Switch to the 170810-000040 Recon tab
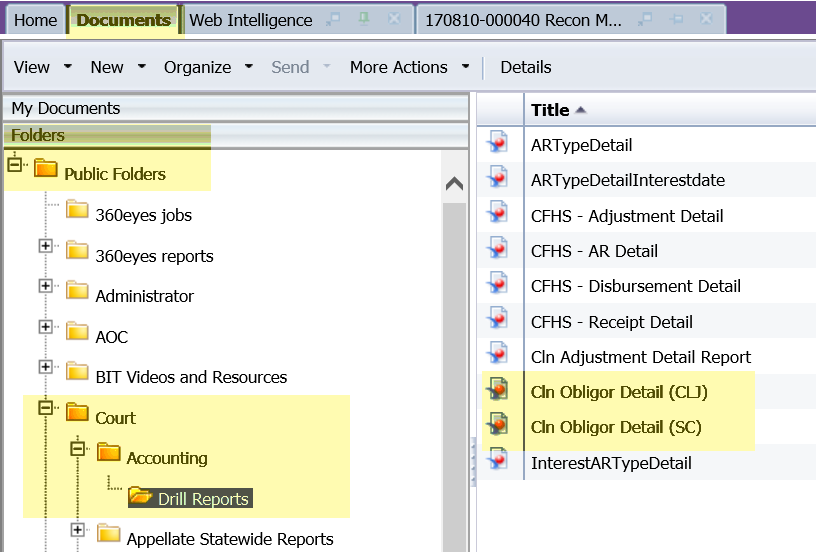This screenshot has width=816, height=552. [x=524, y=20]
